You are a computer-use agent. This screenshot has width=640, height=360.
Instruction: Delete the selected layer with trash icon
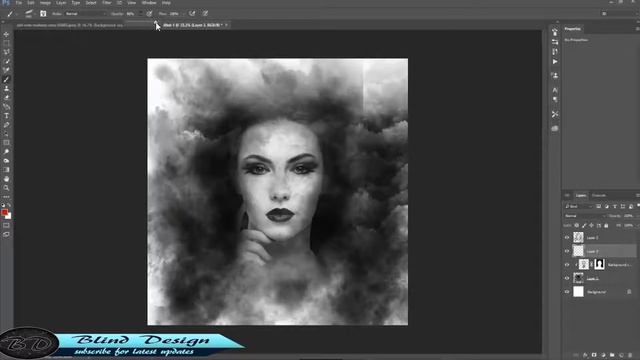click(x=630, y=355)
